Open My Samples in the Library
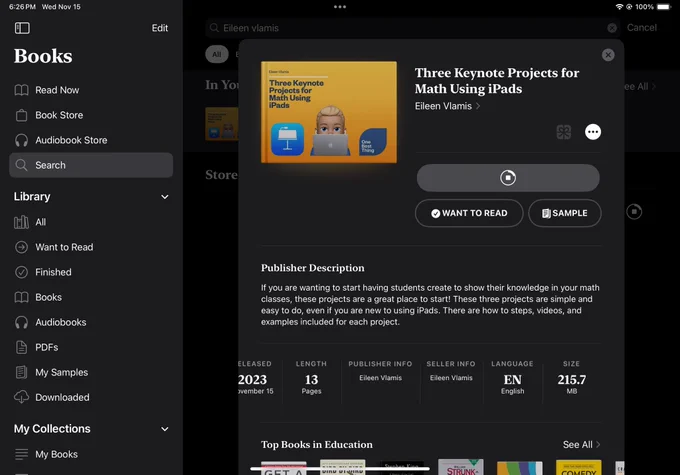Viewport: 680px width, 475px height. [x=91, y=373]
